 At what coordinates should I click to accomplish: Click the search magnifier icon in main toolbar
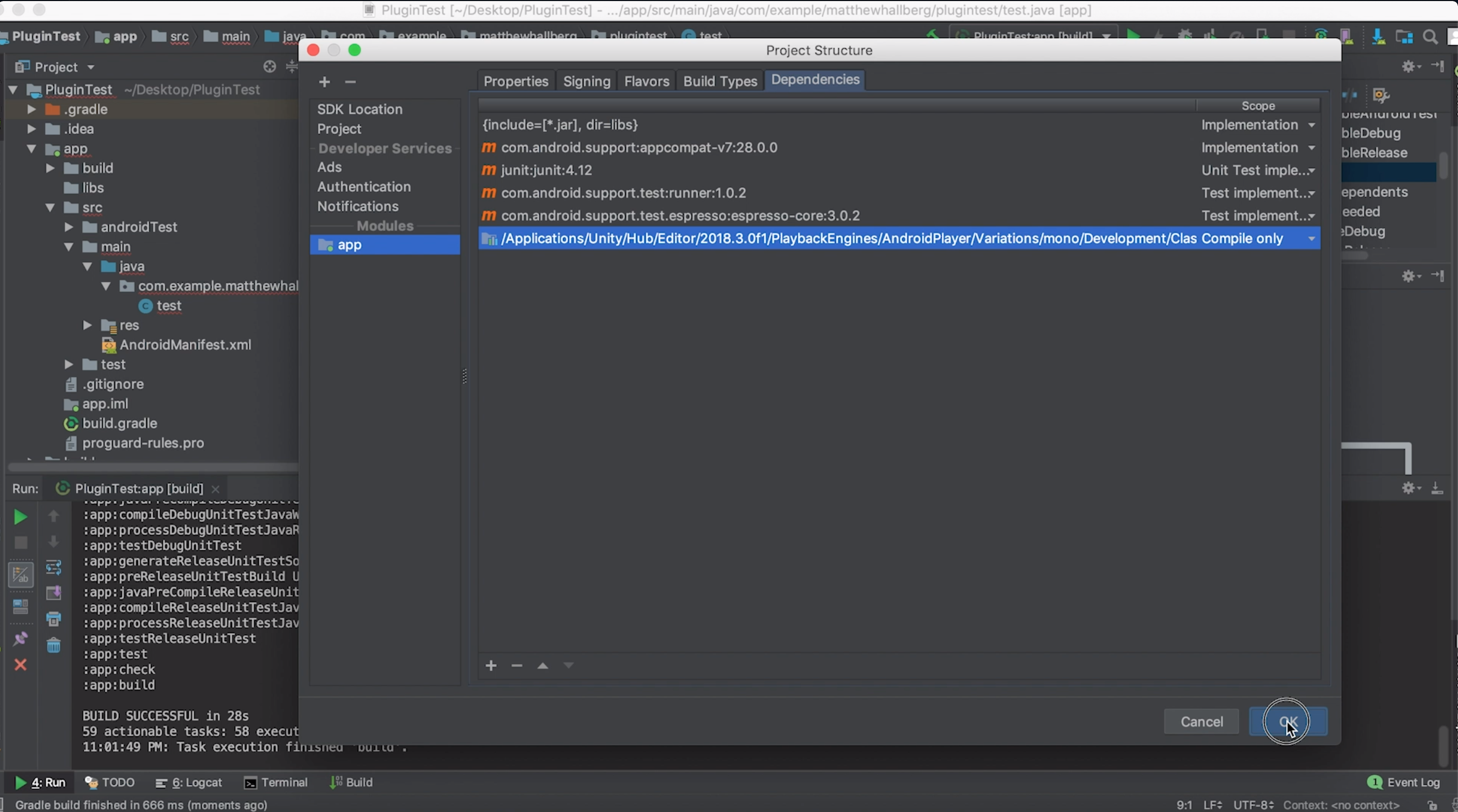tap(1431, 37)
